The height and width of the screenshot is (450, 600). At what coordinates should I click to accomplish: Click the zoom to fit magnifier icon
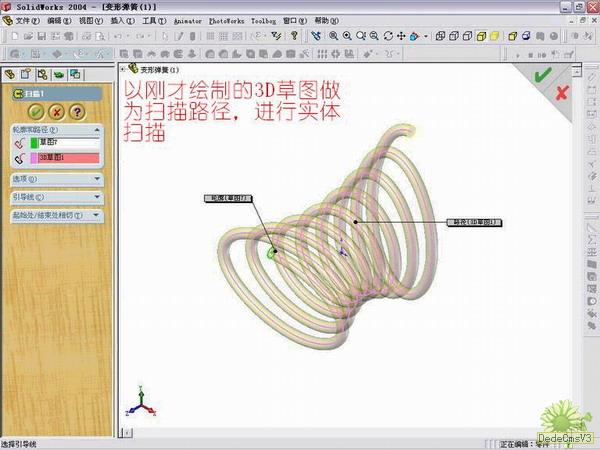pyautogui.click(x=332, y=36)
